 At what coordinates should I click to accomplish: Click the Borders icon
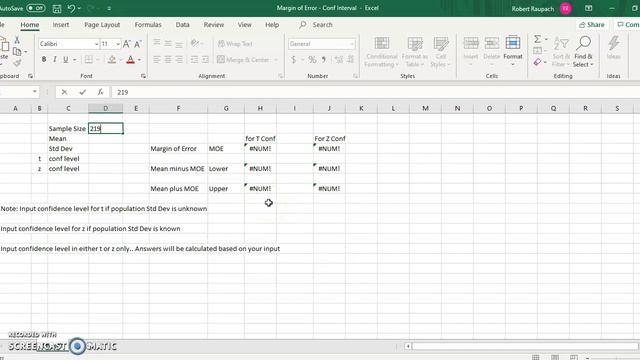[89, 60]
